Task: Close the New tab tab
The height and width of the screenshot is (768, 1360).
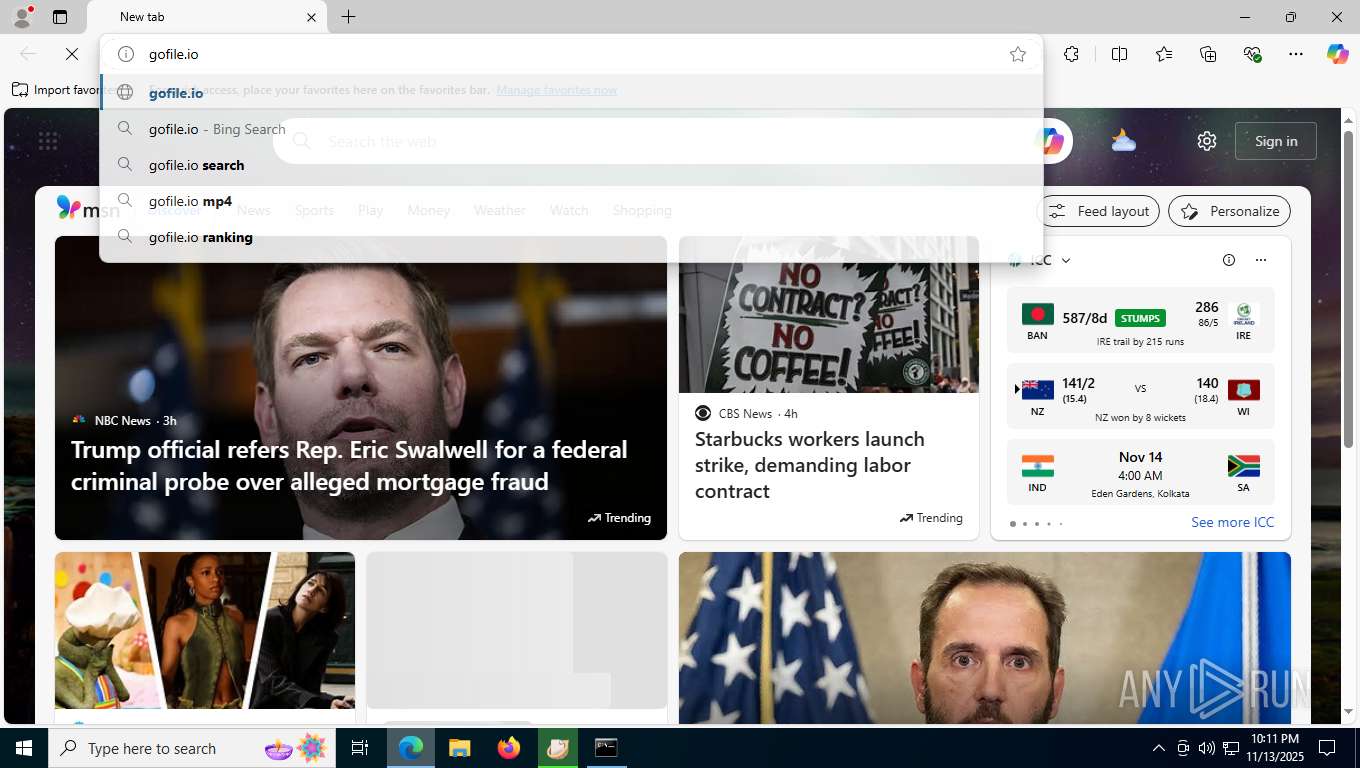Action: tap(311, 17)
